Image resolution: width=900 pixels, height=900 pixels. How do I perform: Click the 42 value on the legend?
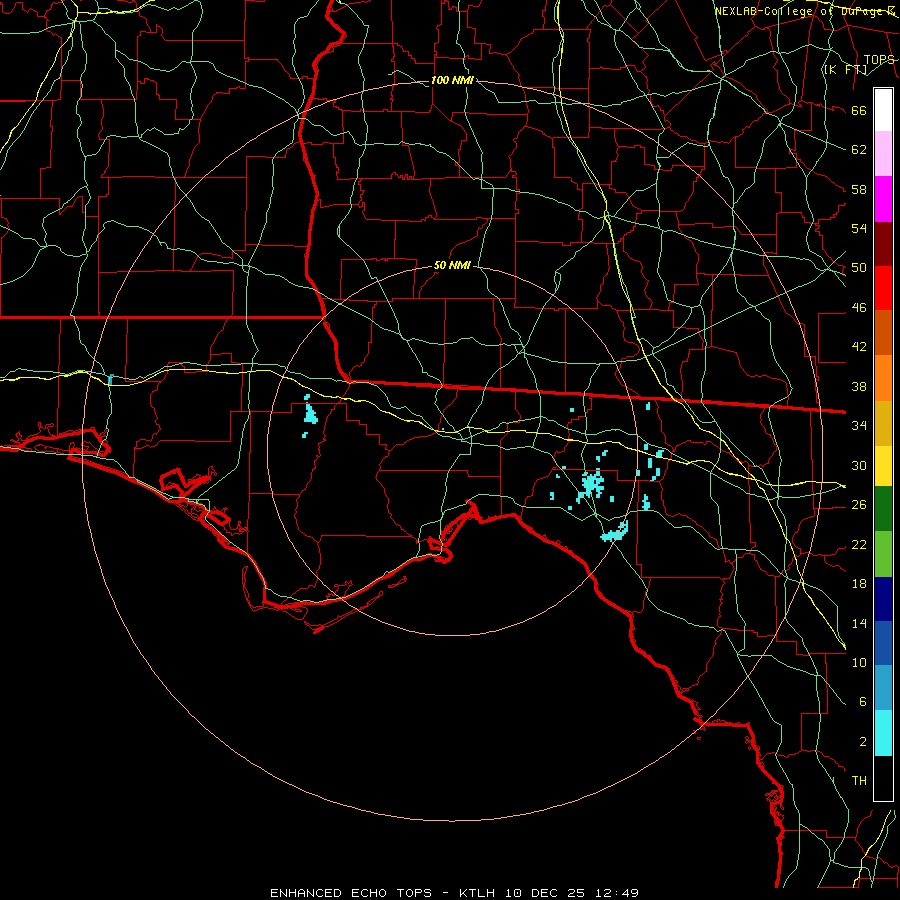pyautogui.click(x=859, y=347)
